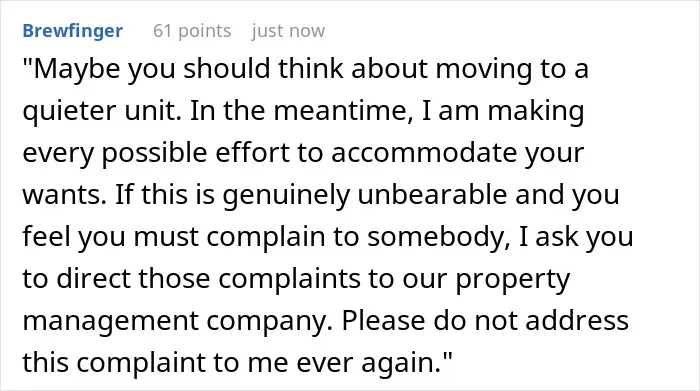
Task: Click the 61 points score label
Action: 192,31
